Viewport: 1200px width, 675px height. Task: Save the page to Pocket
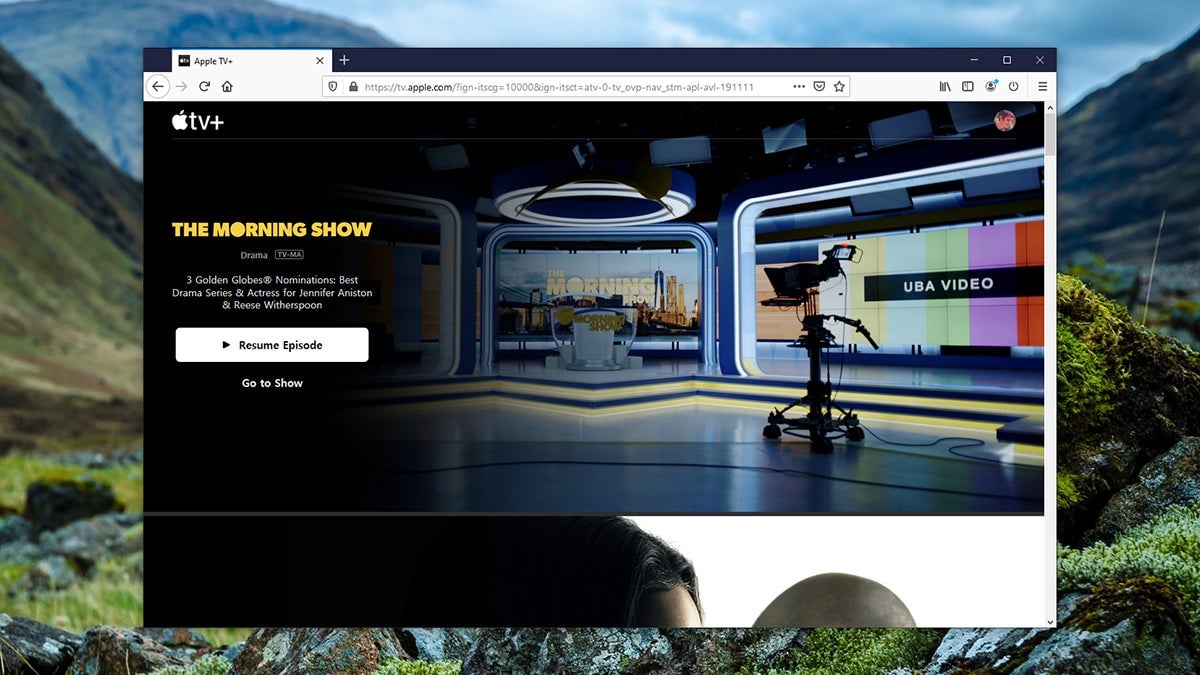coord(820,86)
